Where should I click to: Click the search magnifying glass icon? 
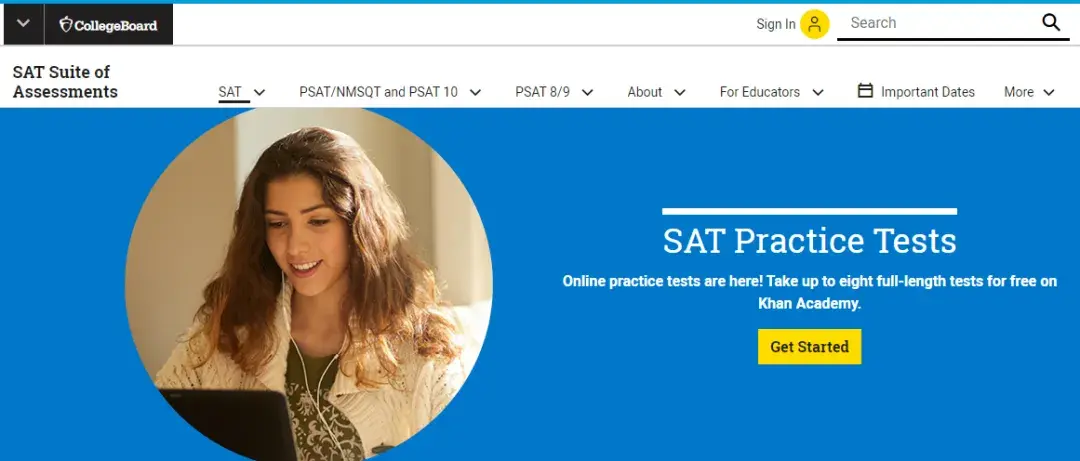(1051, 23)
